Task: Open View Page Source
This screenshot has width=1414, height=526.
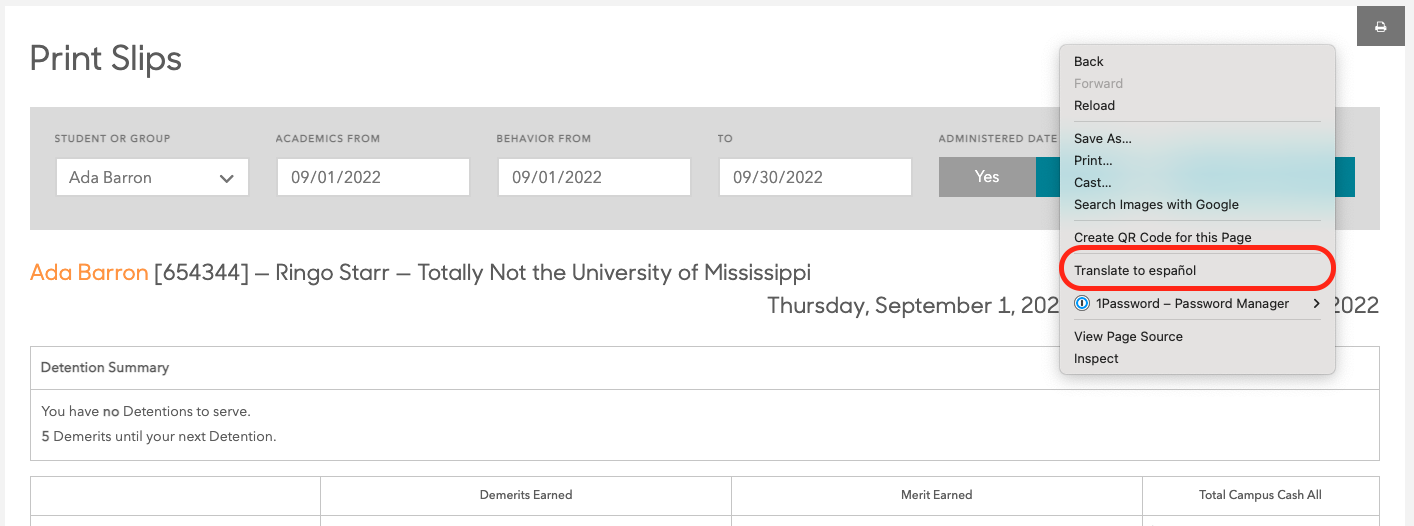Action: [x=1128, y=337]
